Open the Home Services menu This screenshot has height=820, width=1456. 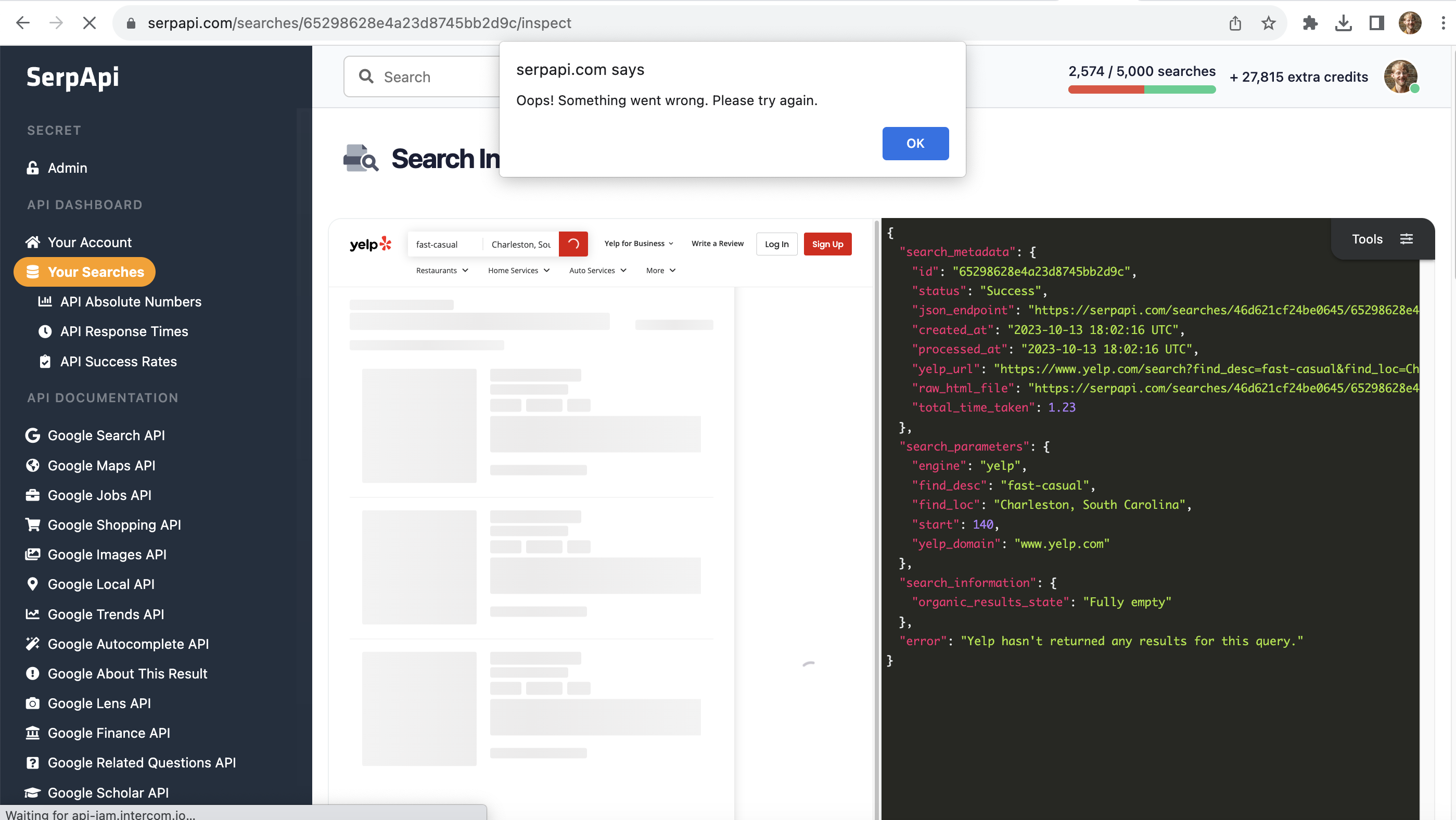click(518, 270)
